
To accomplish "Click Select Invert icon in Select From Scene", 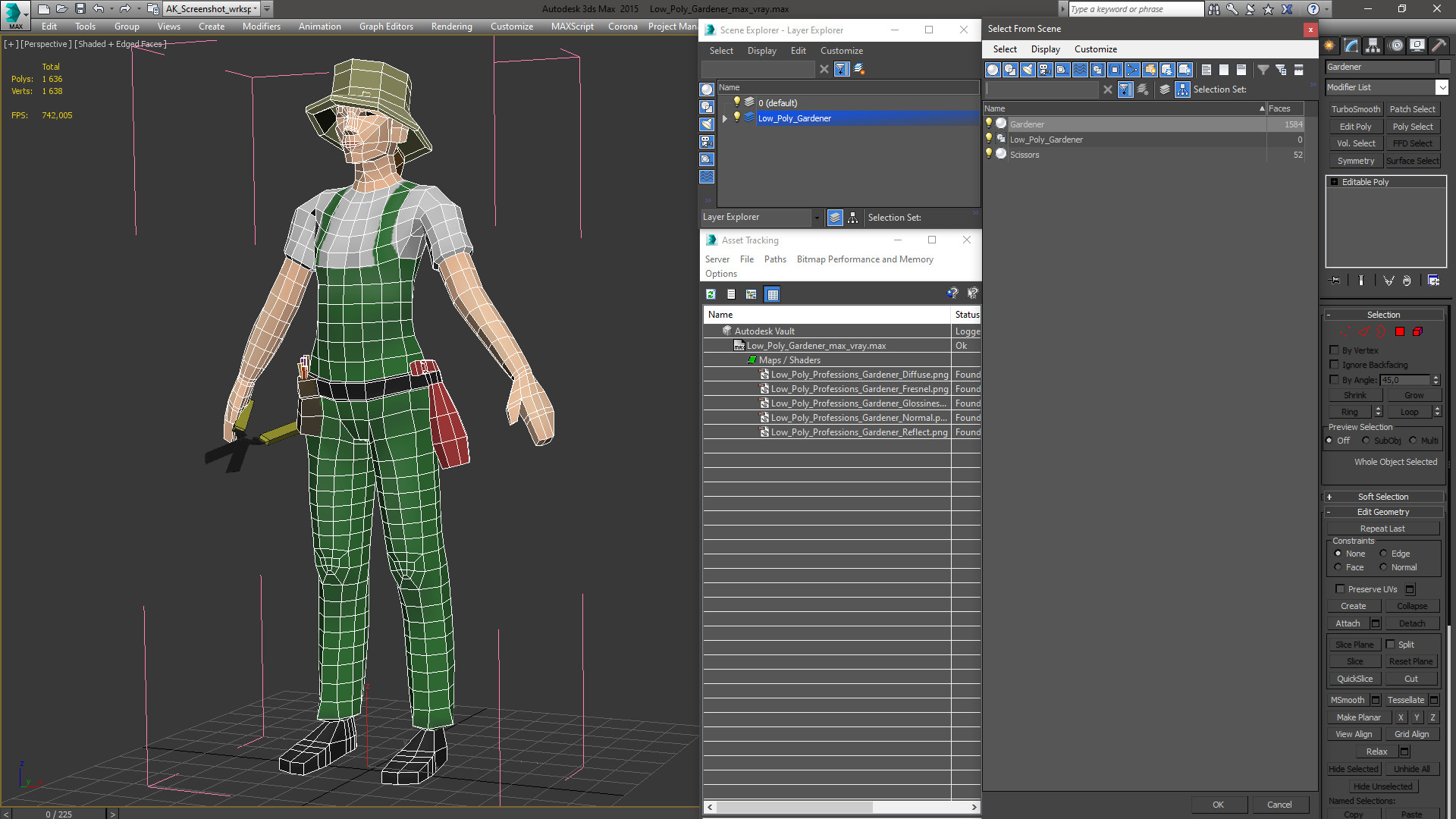I will click(1241, 70).
